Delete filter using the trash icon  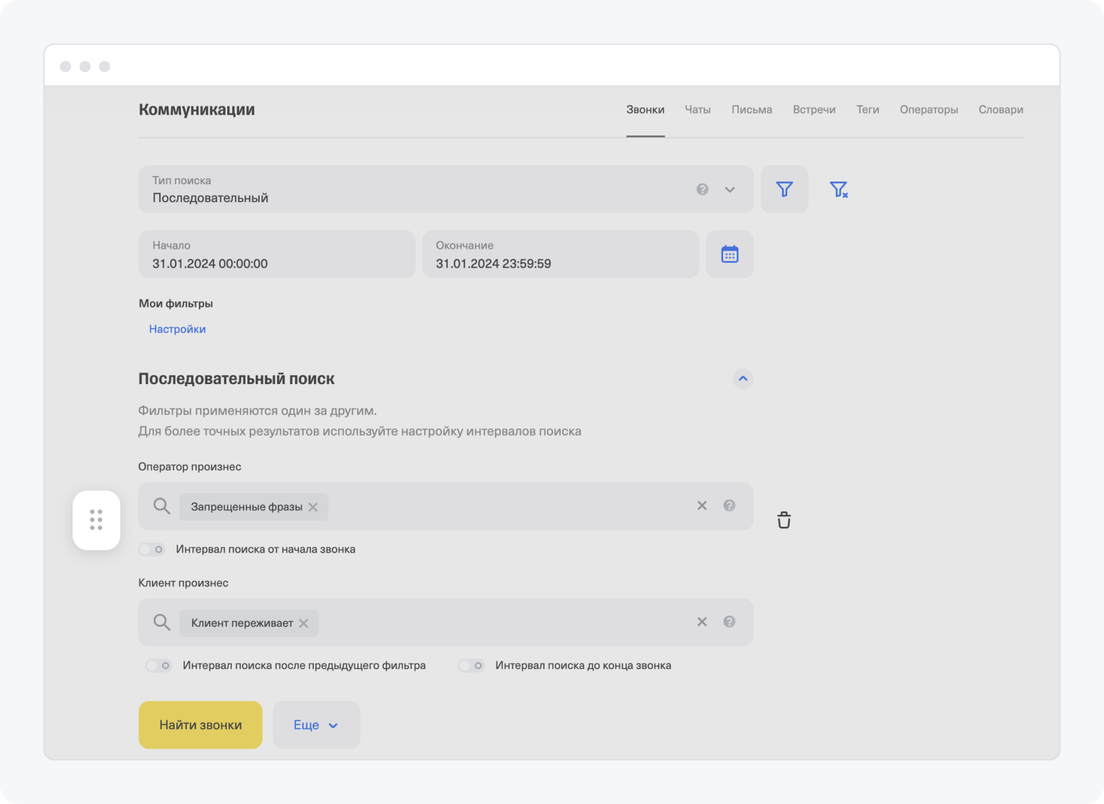[x=784, y=520]
